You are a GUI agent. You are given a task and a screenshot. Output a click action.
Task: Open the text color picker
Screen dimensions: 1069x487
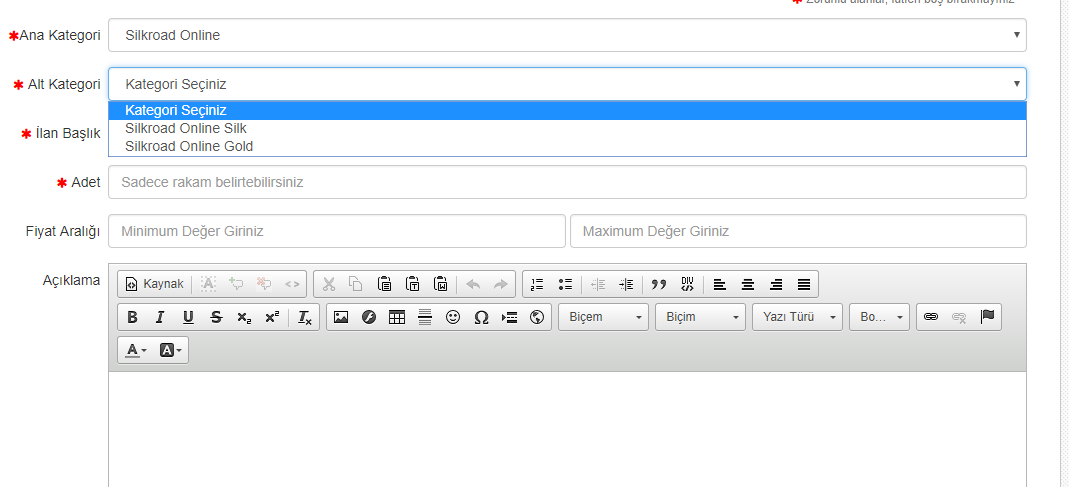(x=136, y=350)
